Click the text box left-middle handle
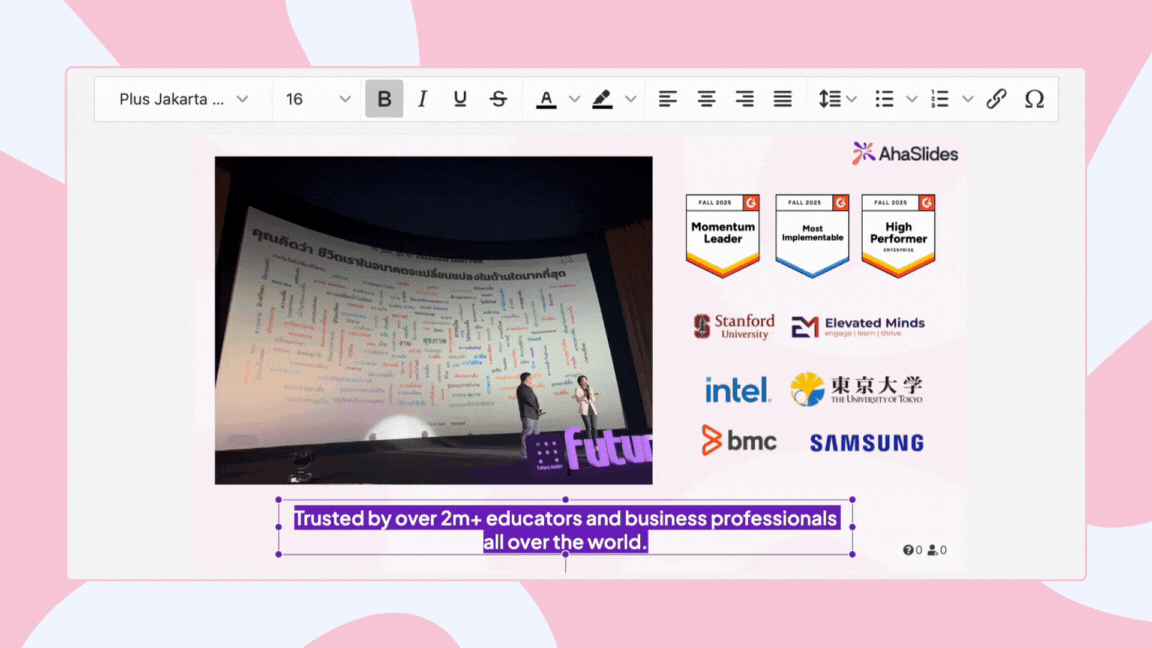 (278, 527)
